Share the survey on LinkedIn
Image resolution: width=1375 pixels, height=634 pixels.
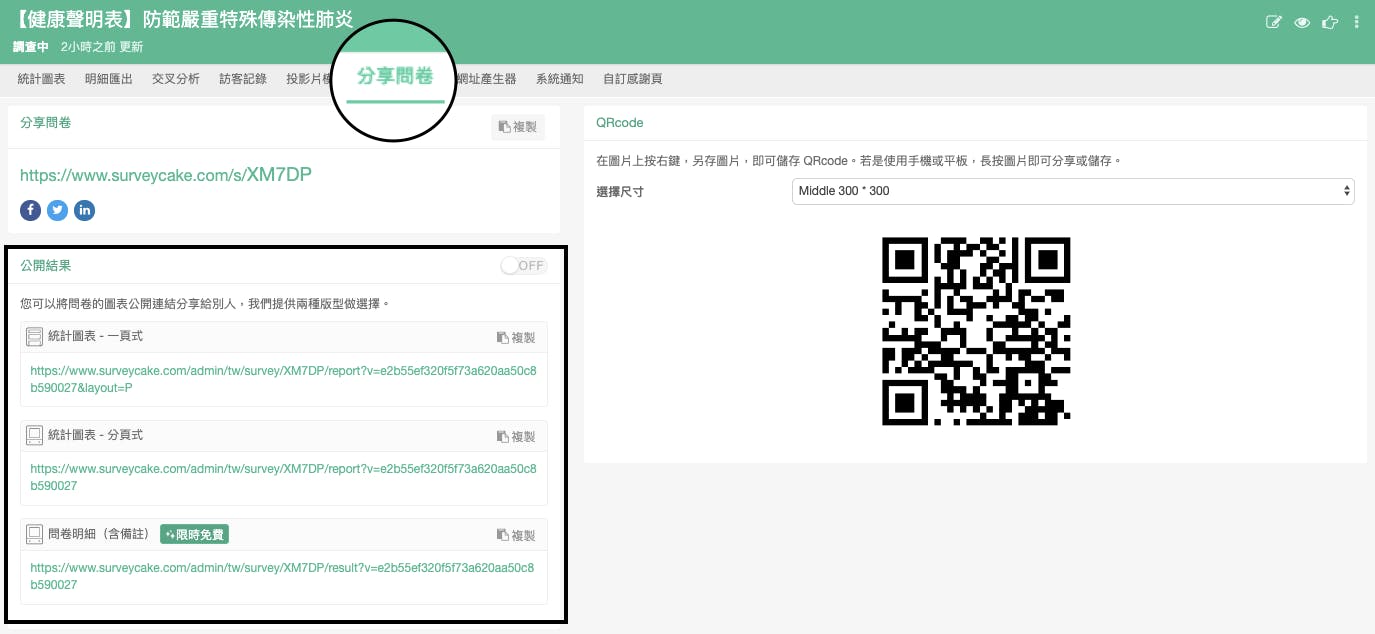pos(84,210)
